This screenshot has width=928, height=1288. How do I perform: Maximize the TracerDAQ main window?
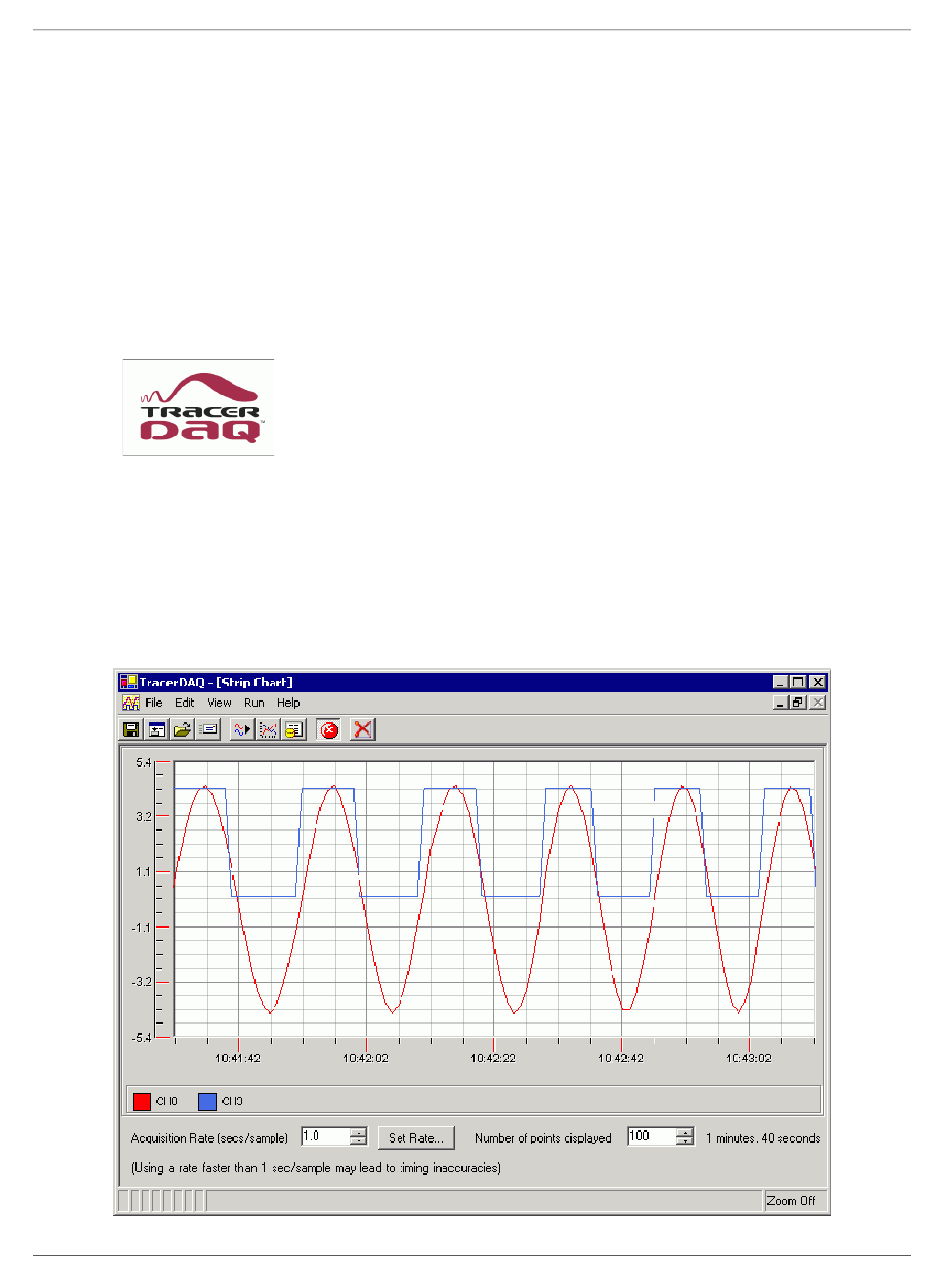tap(798, 682)
